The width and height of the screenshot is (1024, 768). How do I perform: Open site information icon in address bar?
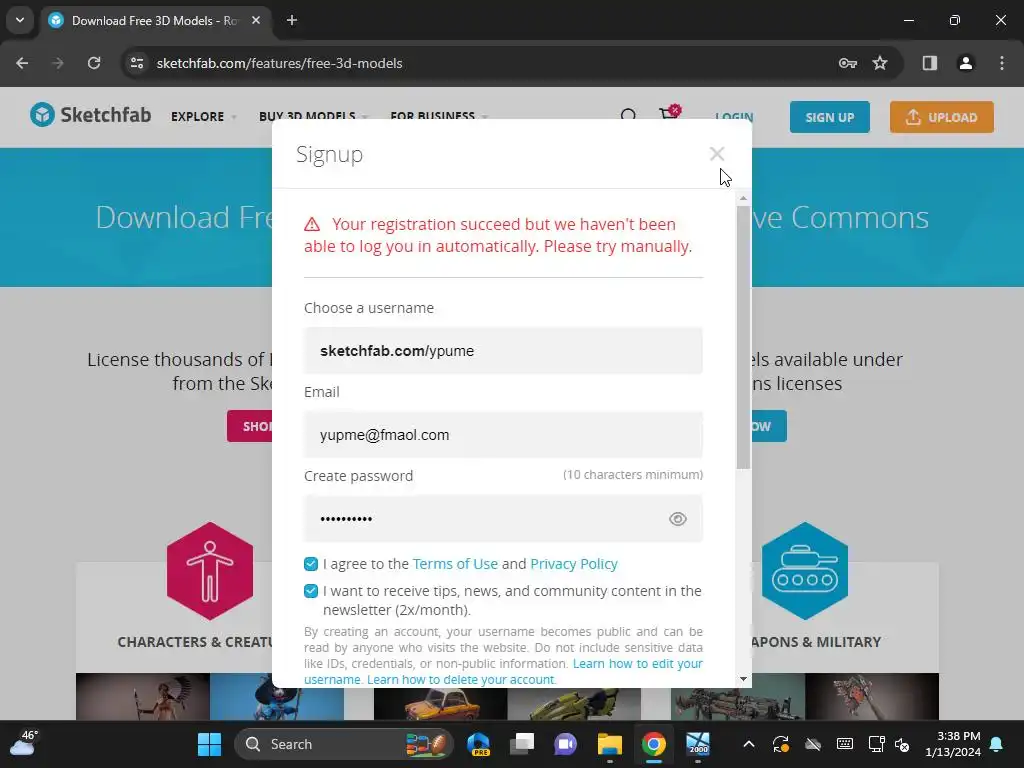137,63
